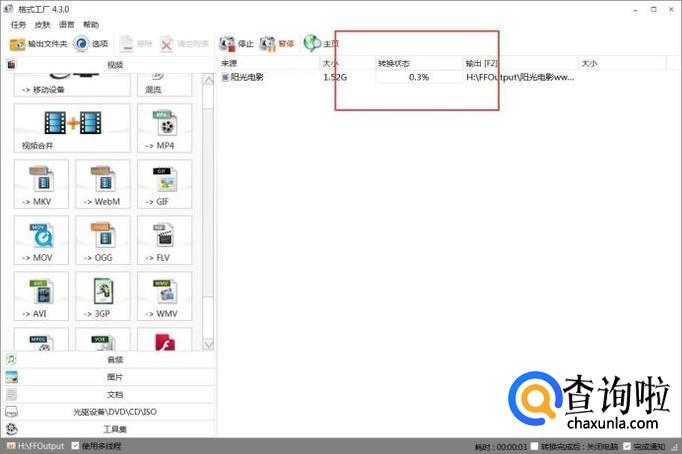Viewport: 682px width, 454px height.
Task: Click the MOV format icon
Action: 42,240
